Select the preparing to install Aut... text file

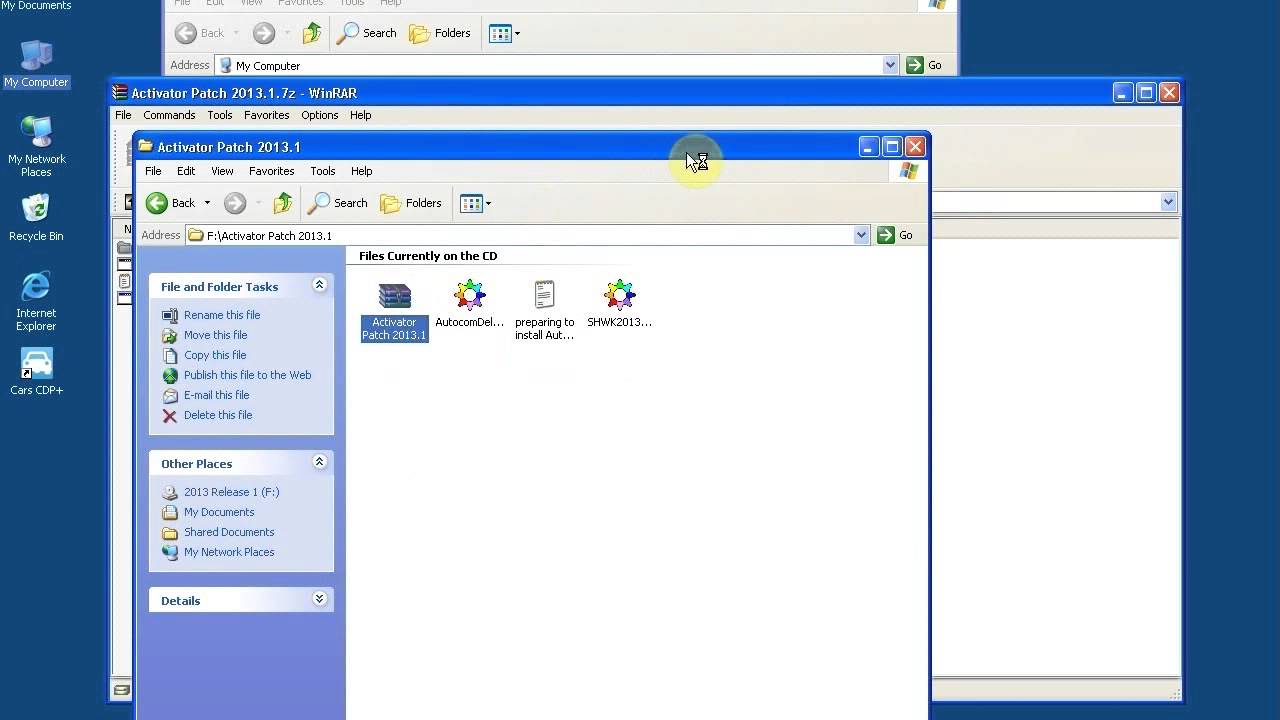tap(544, 310)
